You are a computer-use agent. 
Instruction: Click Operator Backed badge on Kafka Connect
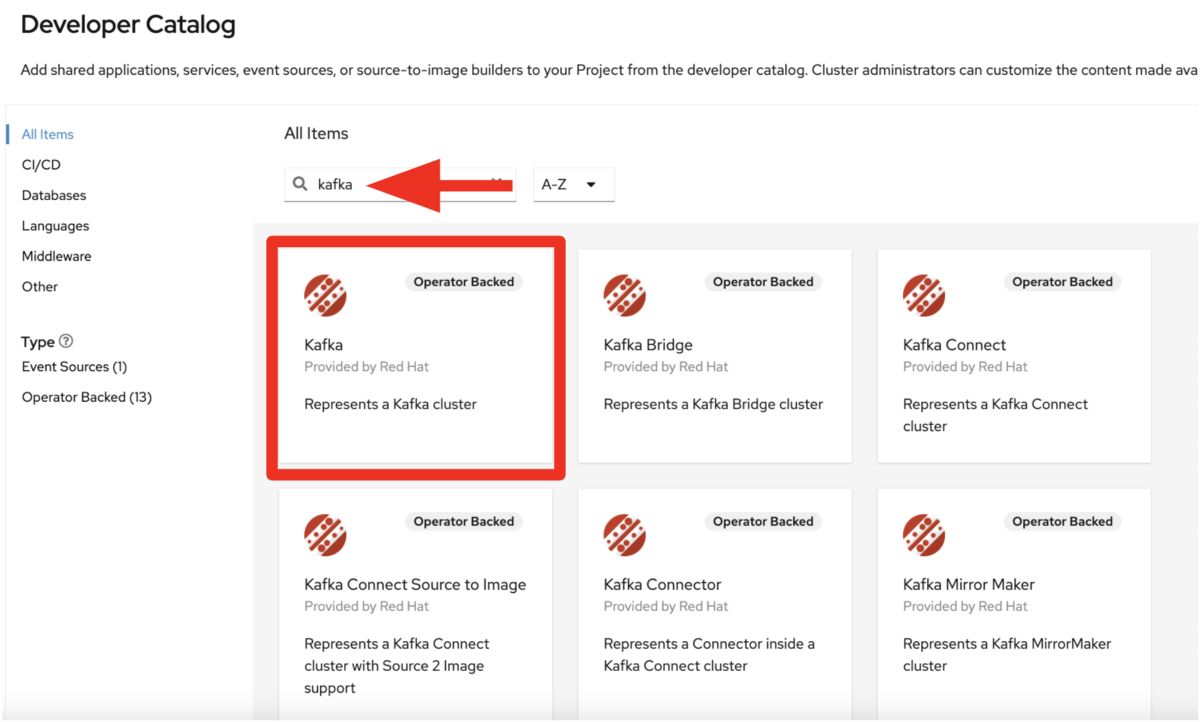pyautogui.click(x=1062, y=282)
